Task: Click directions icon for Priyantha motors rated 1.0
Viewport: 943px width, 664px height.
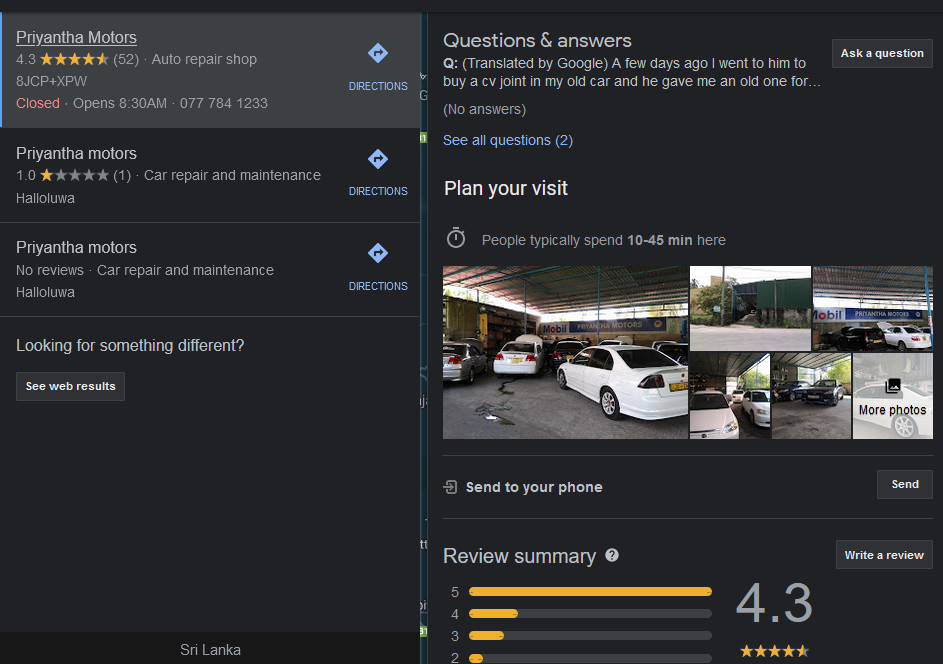Action: [378, 159]
